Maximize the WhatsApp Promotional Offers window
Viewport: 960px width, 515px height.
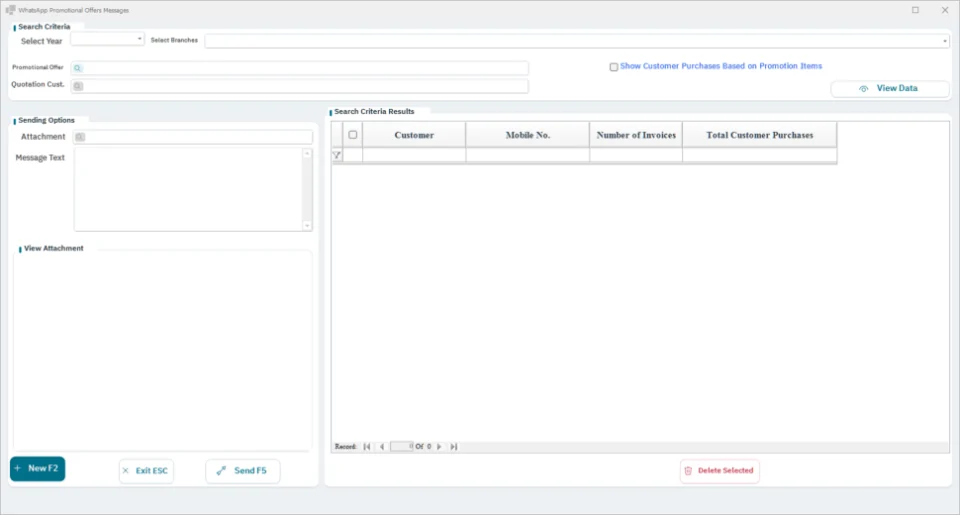coord(915,10)
